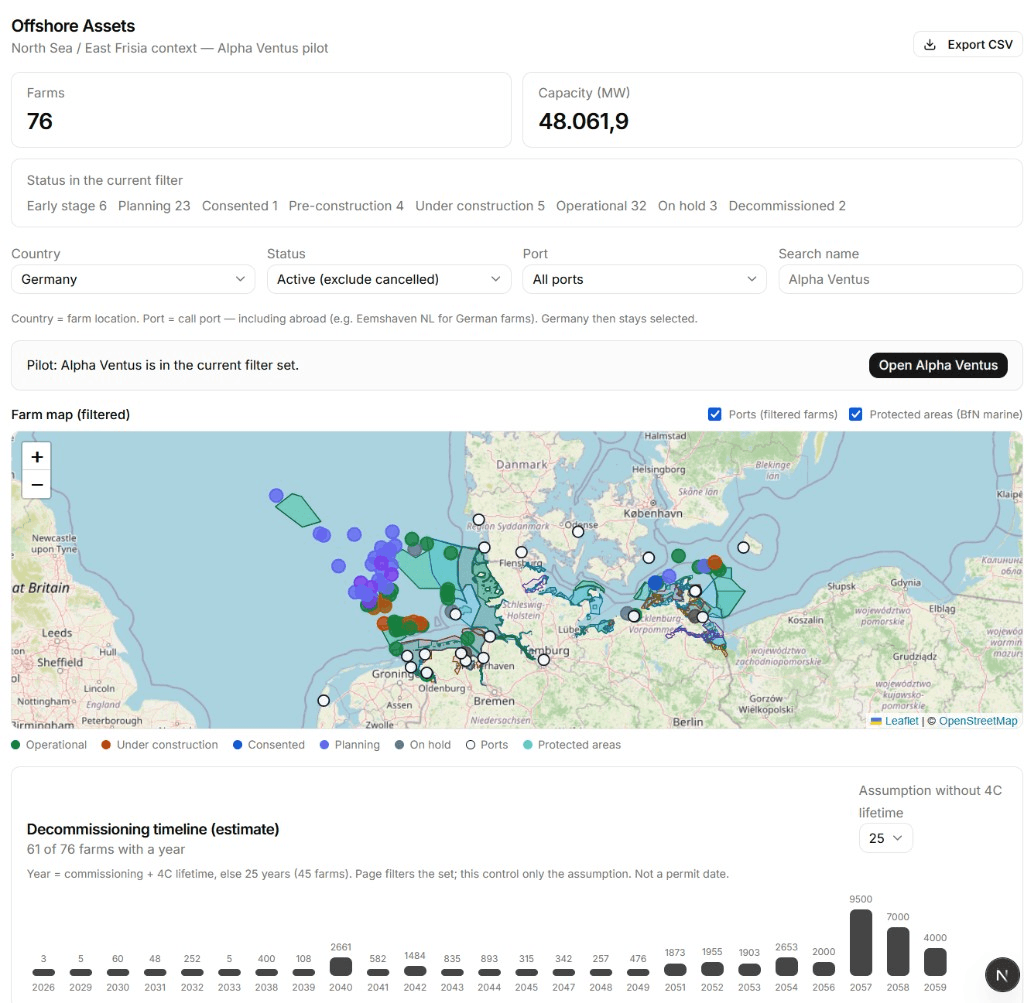
Task: Click the Under construction orange legend dot
Action: coord(106,744)
